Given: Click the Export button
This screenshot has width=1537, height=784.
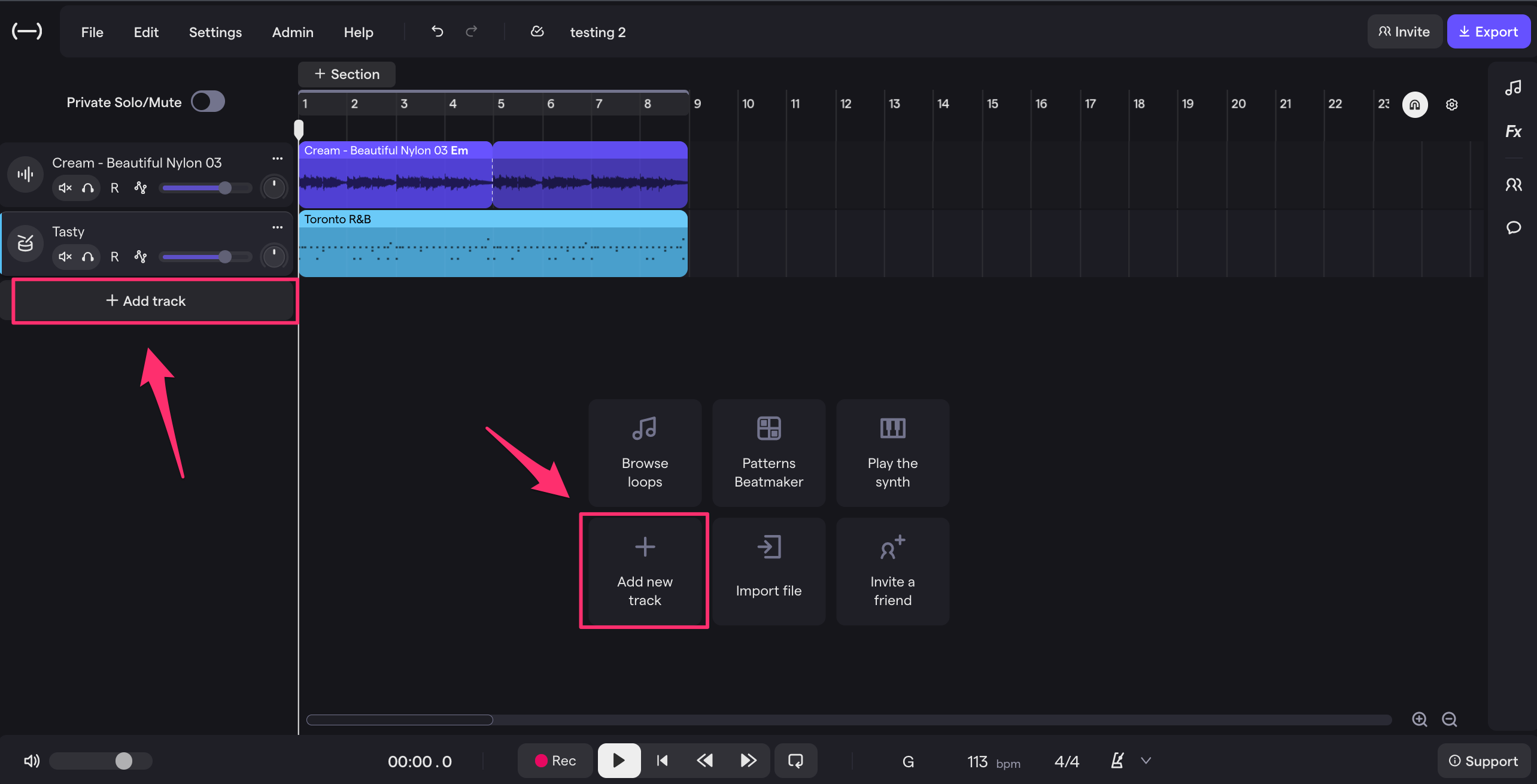Looking at the screenshot, I should click(x=1488, y=32).
